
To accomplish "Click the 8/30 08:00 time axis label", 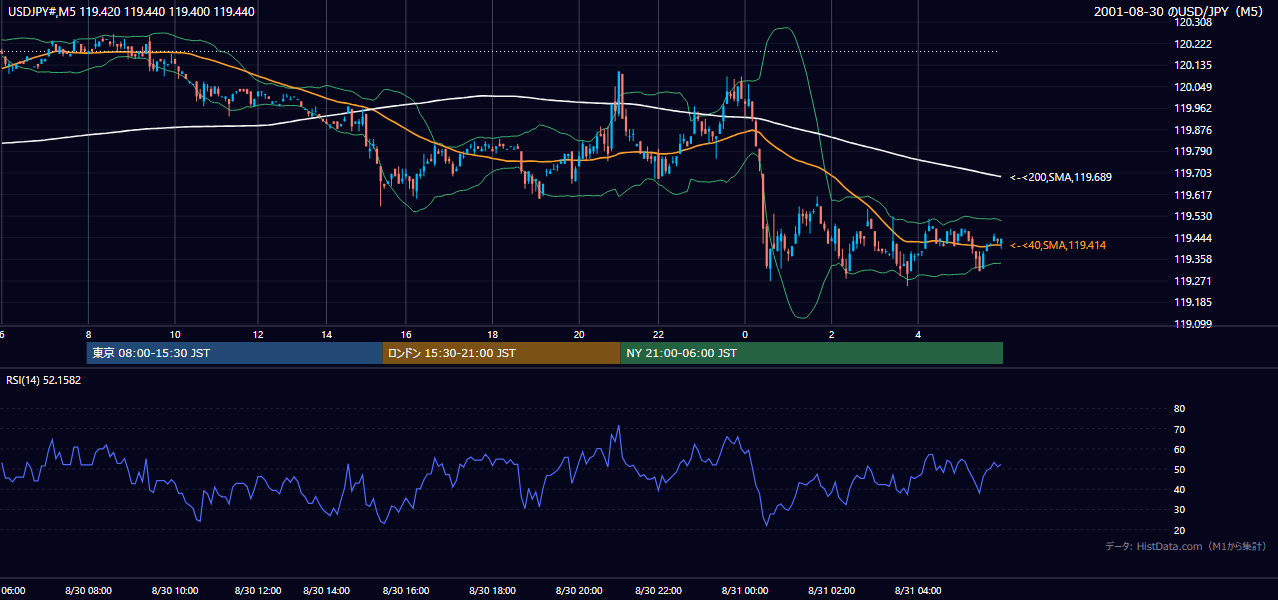I will (x=87, y=591).
